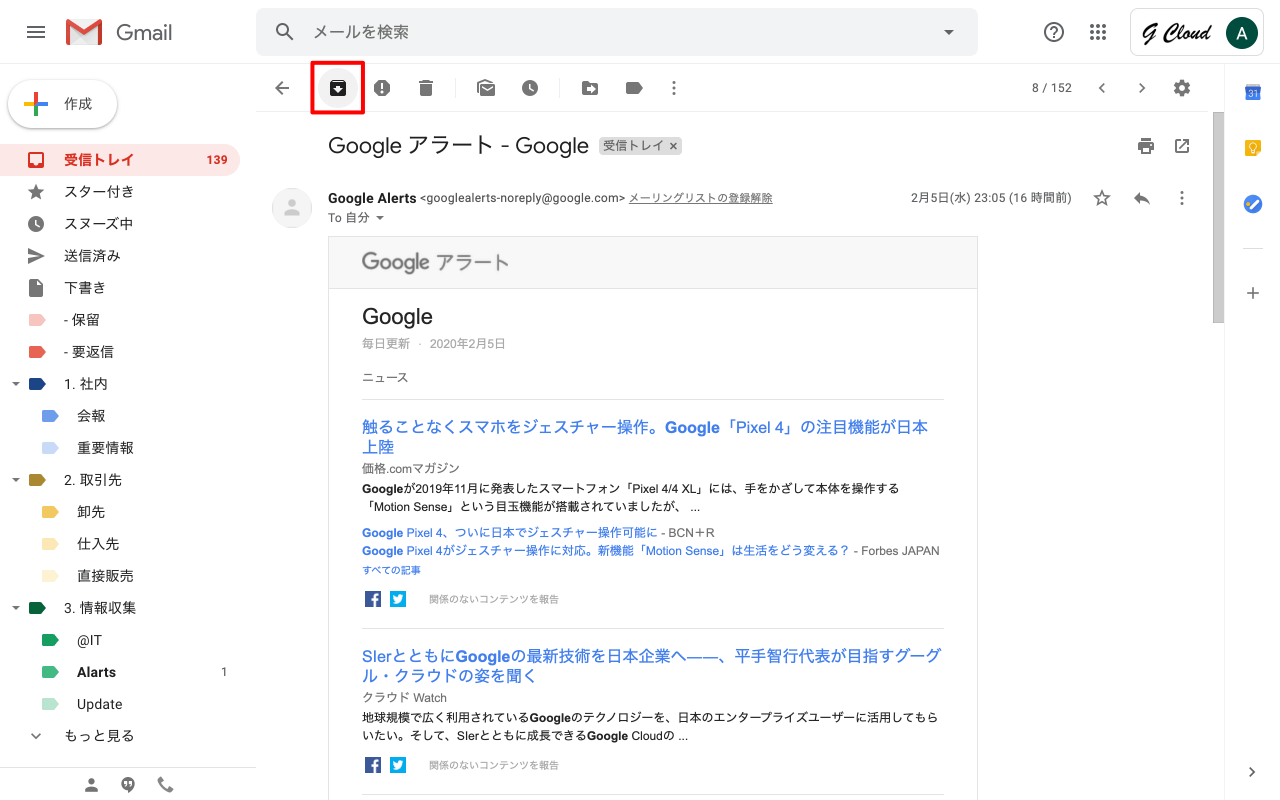Snooze this email with clock icon
The width and height of the screenshot is (1280, 800).
pyautogui.click(x=530, y=88)
